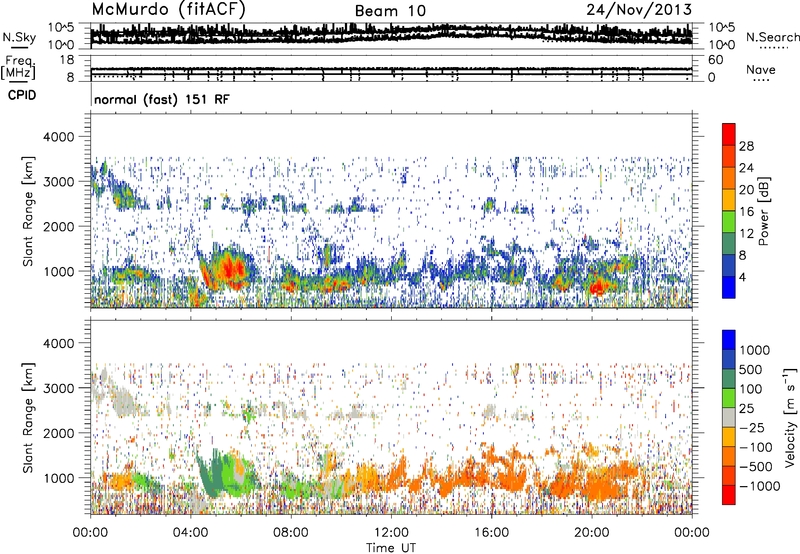Click Slant Range label of velocity panel
This screenshot has height=554, width=800.
point(28,417)
